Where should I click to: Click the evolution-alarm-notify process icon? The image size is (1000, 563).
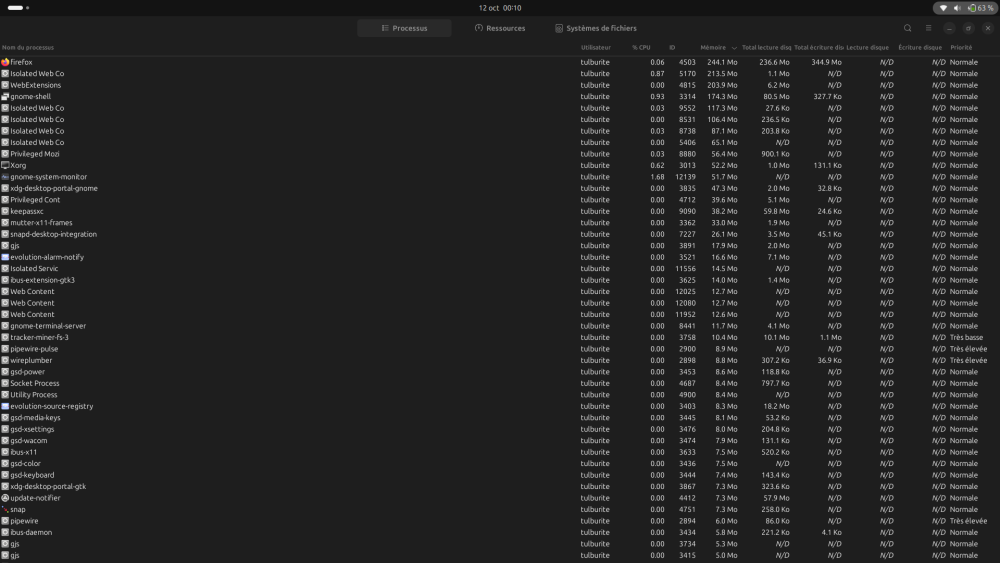[x=5, y=257]
